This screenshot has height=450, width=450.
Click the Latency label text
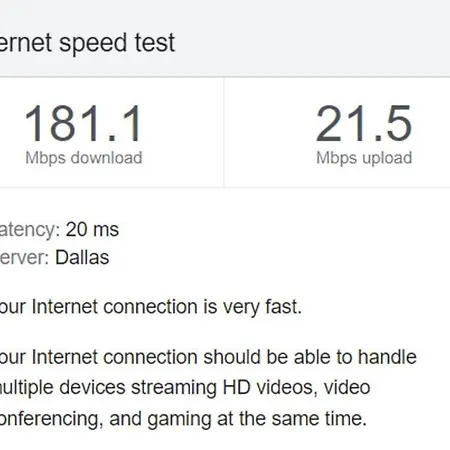pos(30,230)
